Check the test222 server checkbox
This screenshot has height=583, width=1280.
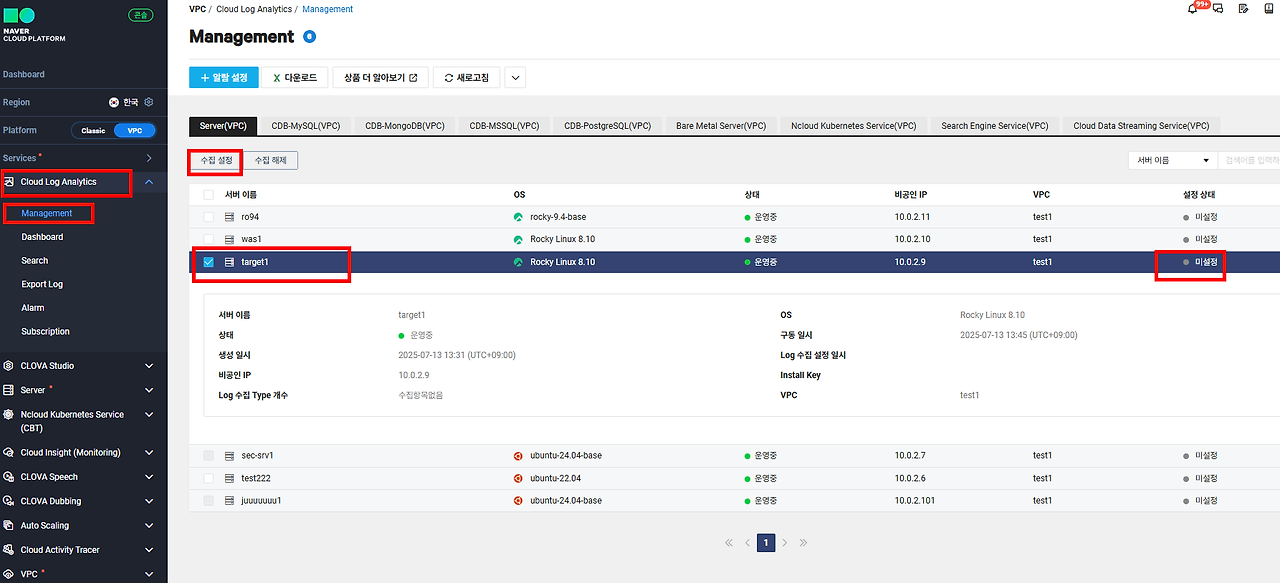point(209,478)
